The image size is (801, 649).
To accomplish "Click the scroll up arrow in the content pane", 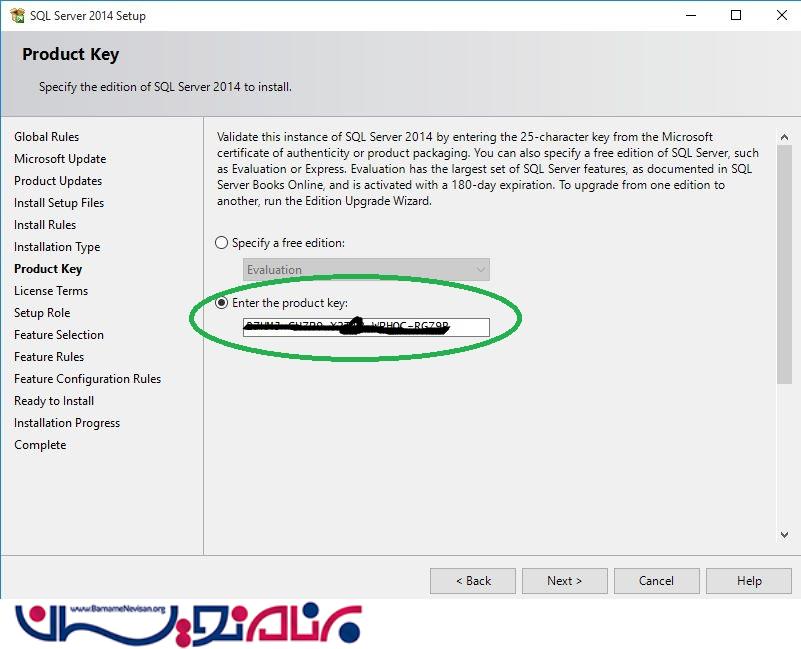I will (x=784, y=137).
